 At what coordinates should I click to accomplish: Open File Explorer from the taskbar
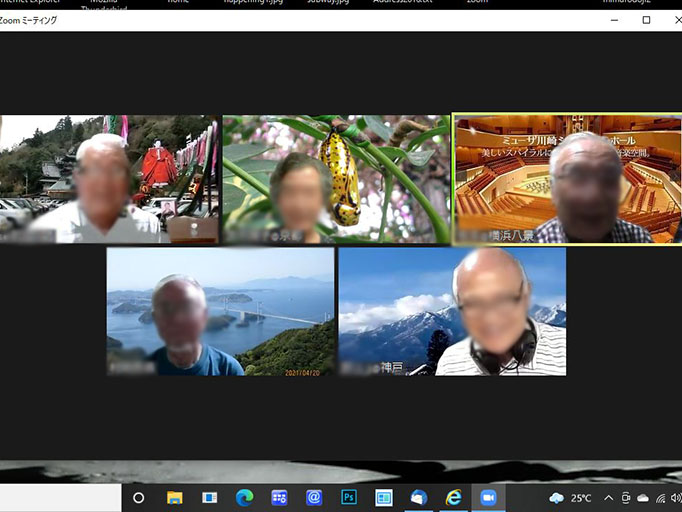click(174, 497)
